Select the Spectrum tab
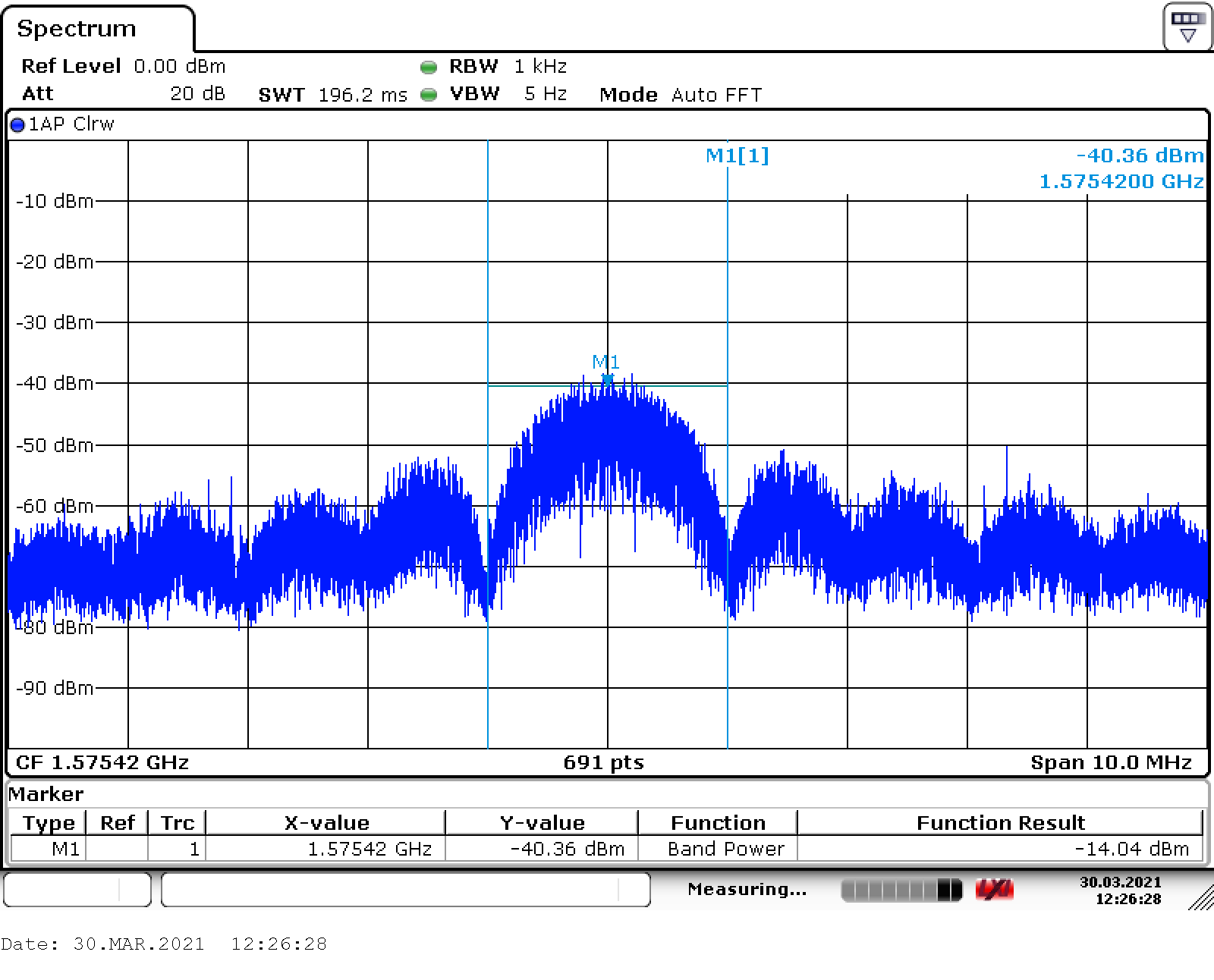1214x980 pixels. 77,29
